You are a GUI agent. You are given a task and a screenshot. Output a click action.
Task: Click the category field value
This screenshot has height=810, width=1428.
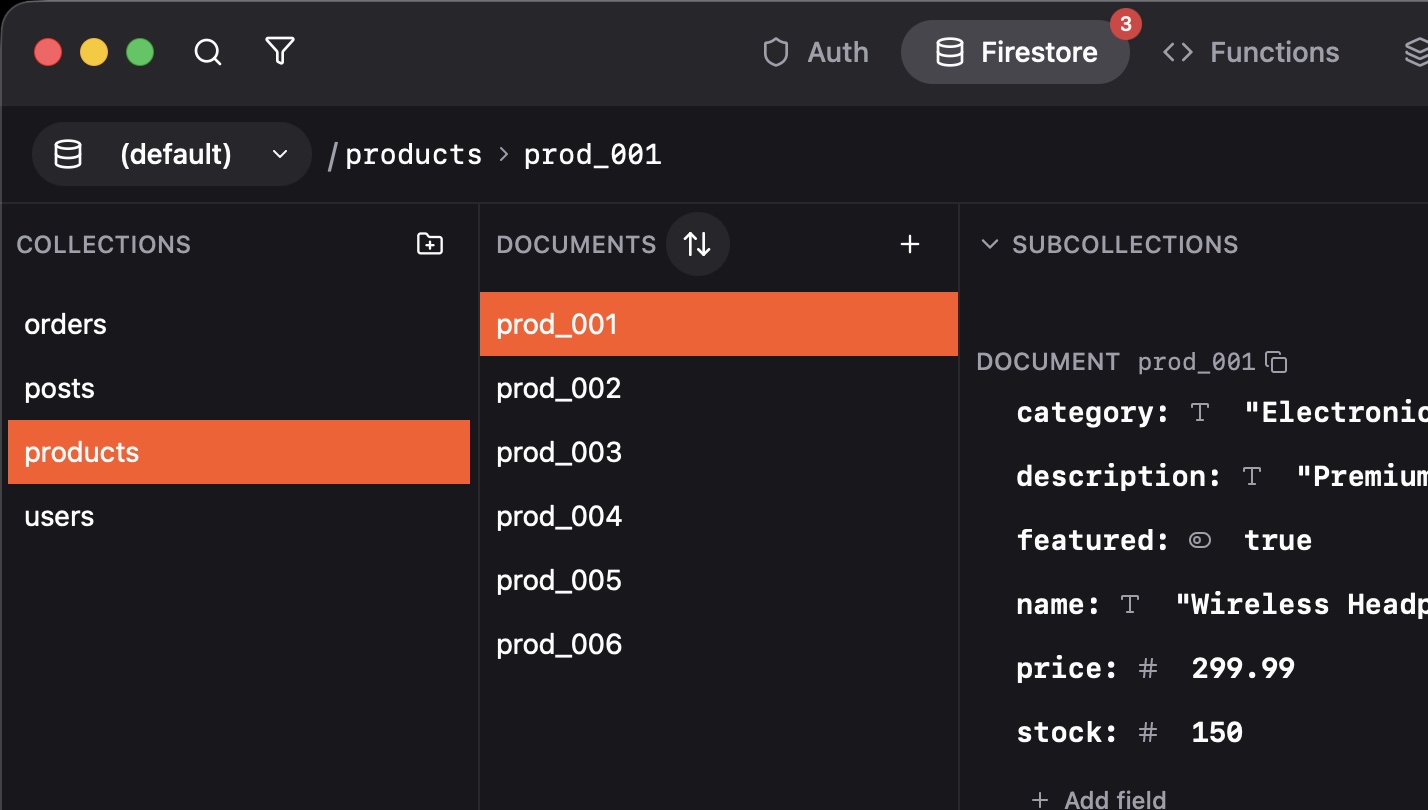pyautogui.click(x=1336, y=413)
